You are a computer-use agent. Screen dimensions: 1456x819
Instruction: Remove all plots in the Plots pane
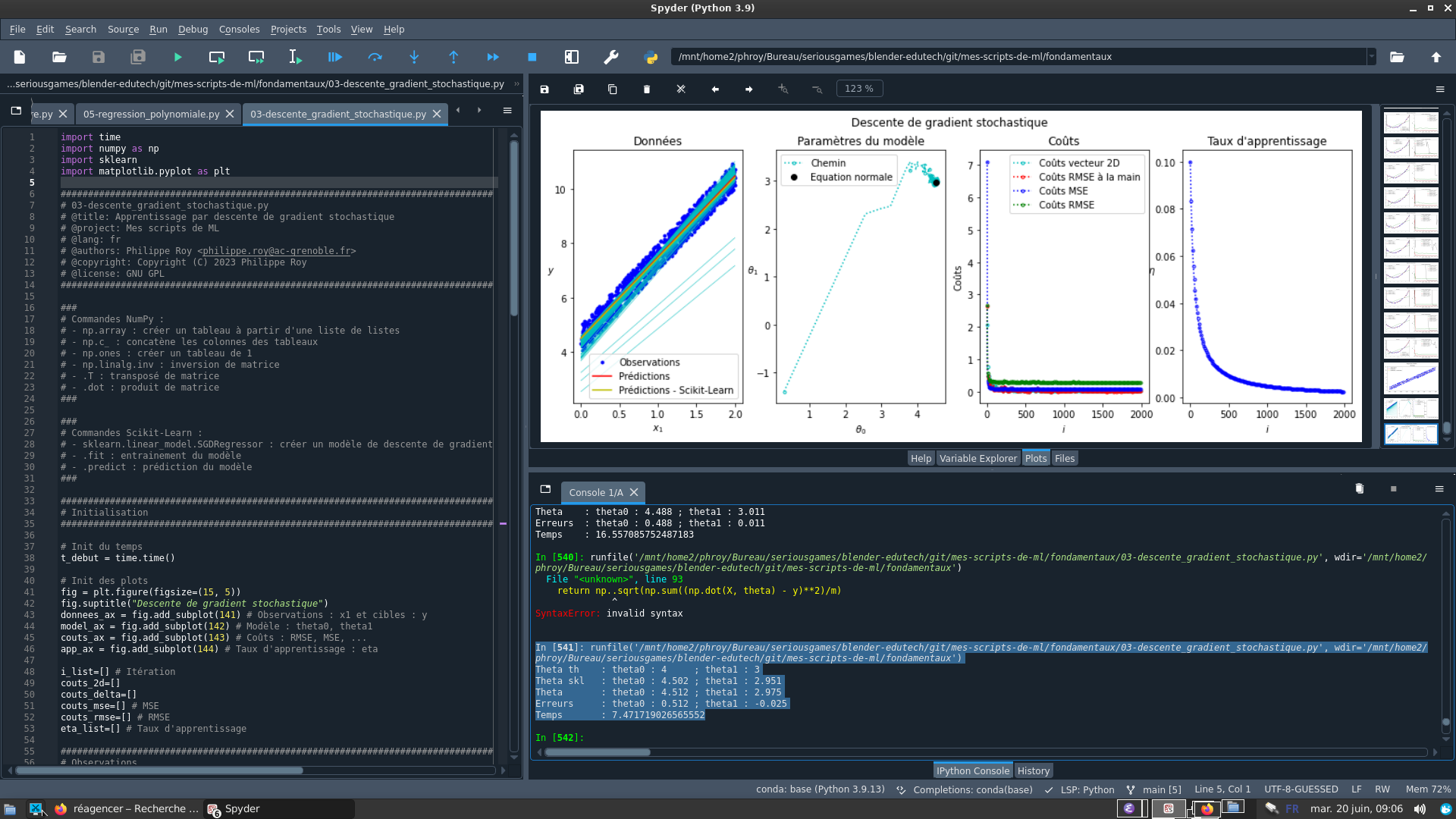click(681, 89)
